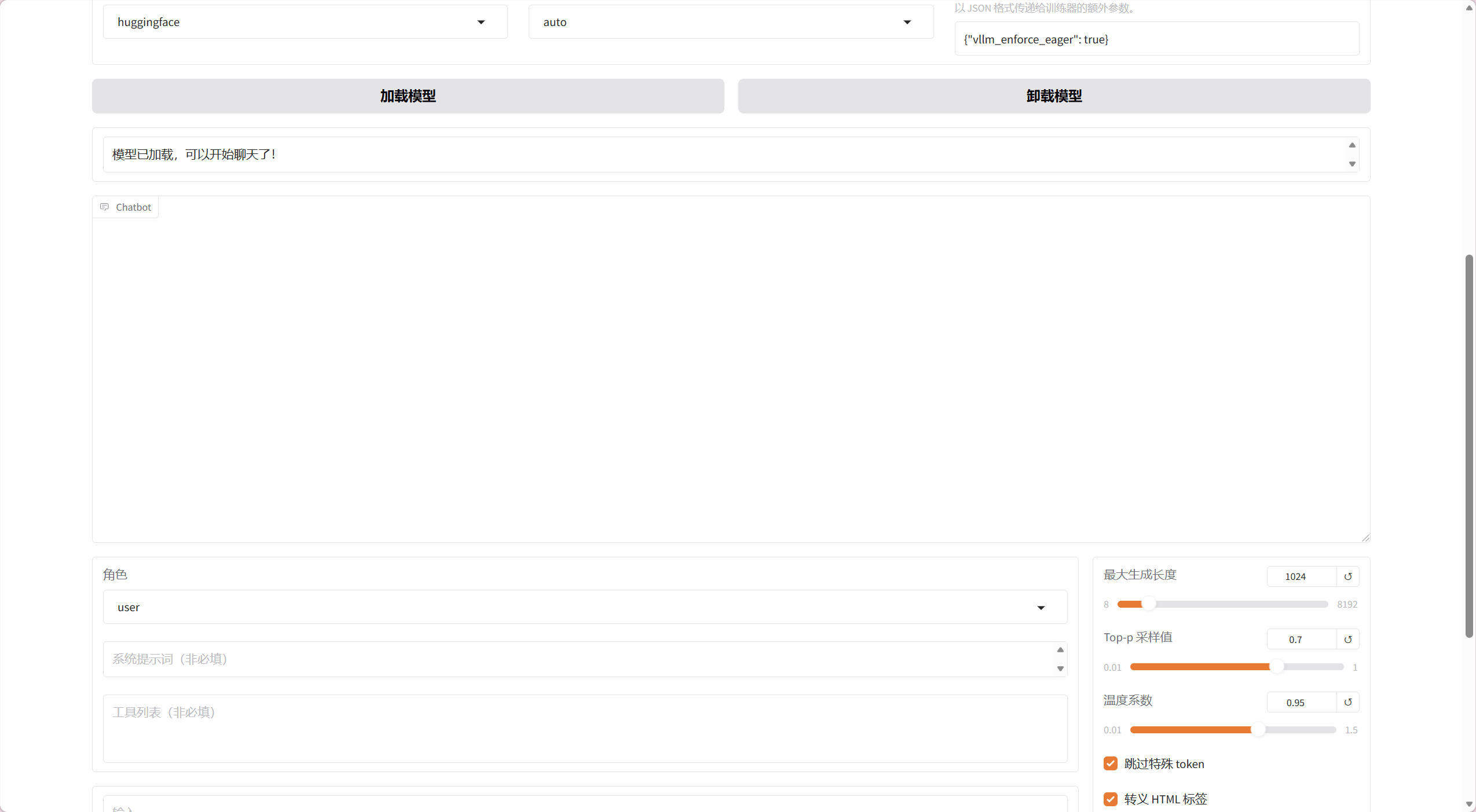Reset the Top-p 采样值 with its undo icon
This screenshot has width=1476, height=812.
point(1347,640)
